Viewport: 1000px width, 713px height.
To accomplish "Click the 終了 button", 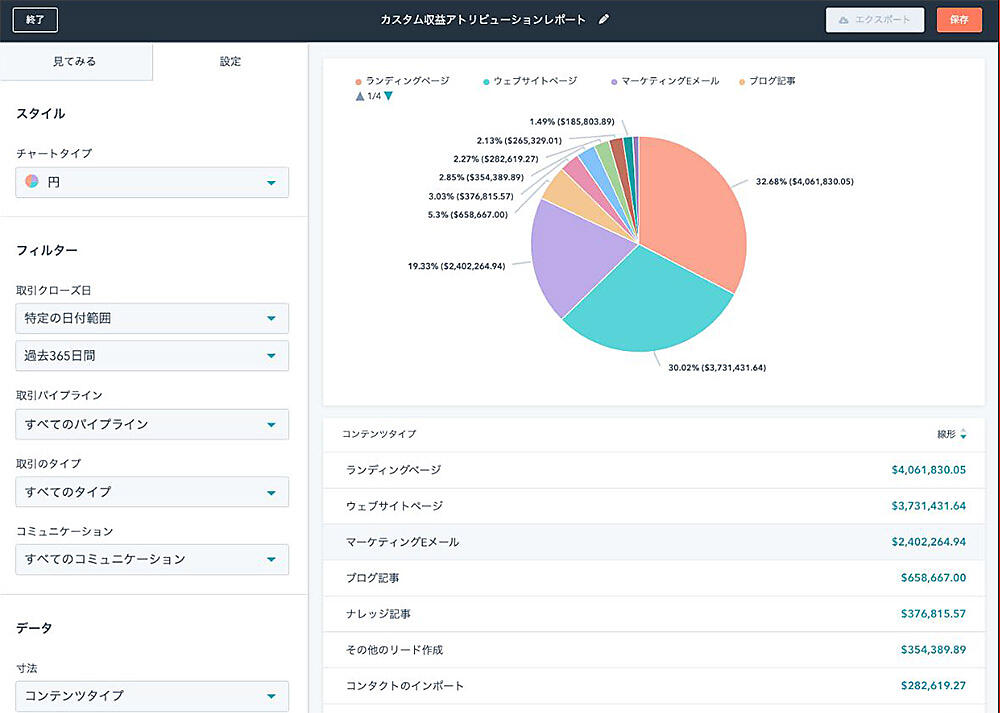I will point(35,20).
